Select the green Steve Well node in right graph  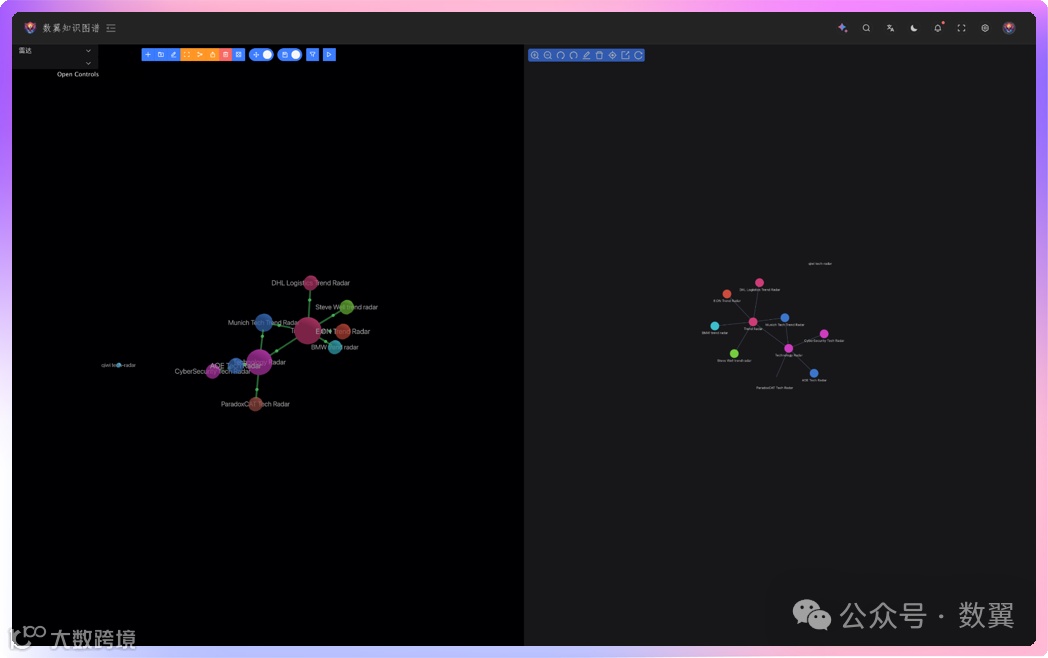734,354
